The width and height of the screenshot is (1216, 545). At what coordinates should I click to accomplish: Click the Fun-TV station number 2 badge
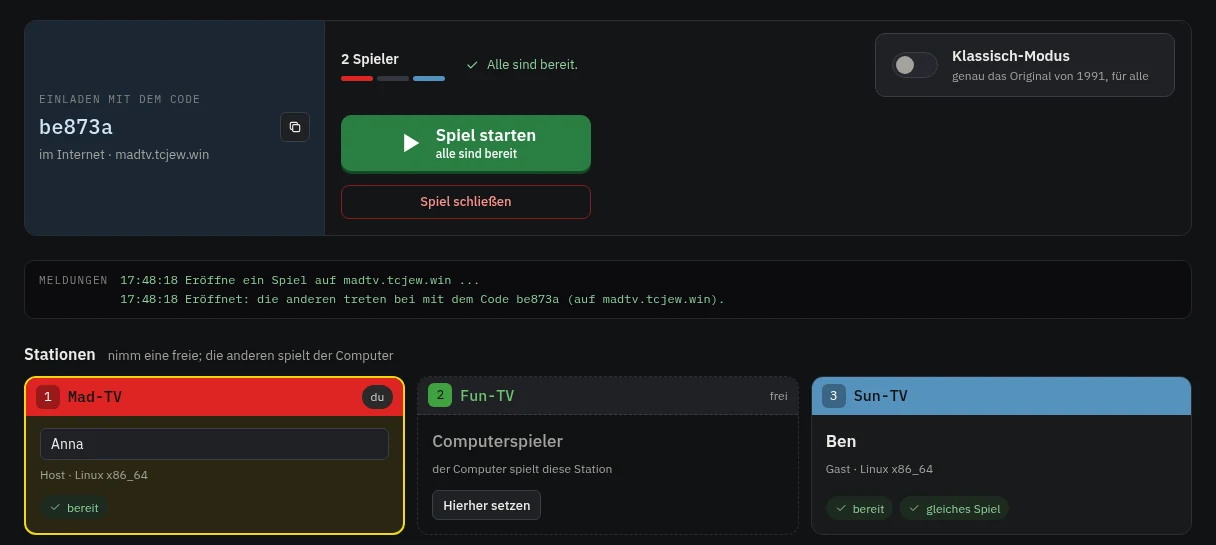[440, 395]
